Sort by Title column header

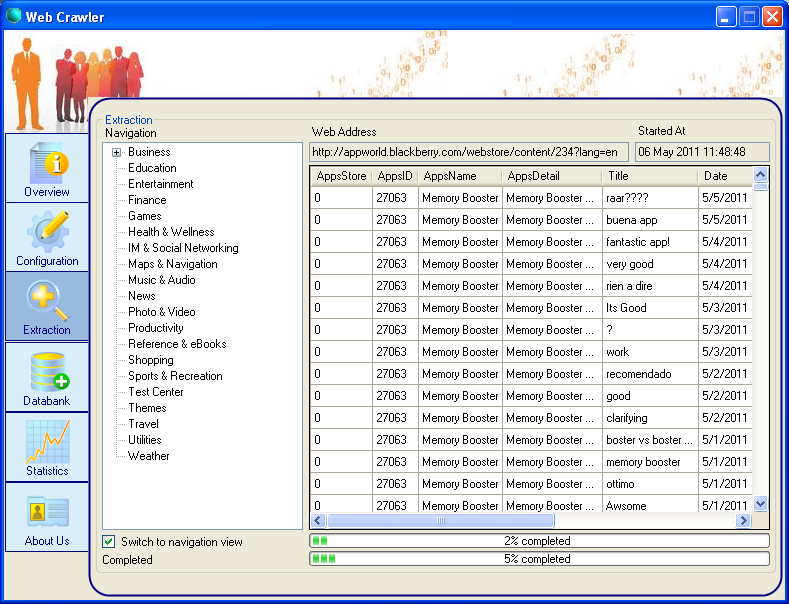[650, 176]
